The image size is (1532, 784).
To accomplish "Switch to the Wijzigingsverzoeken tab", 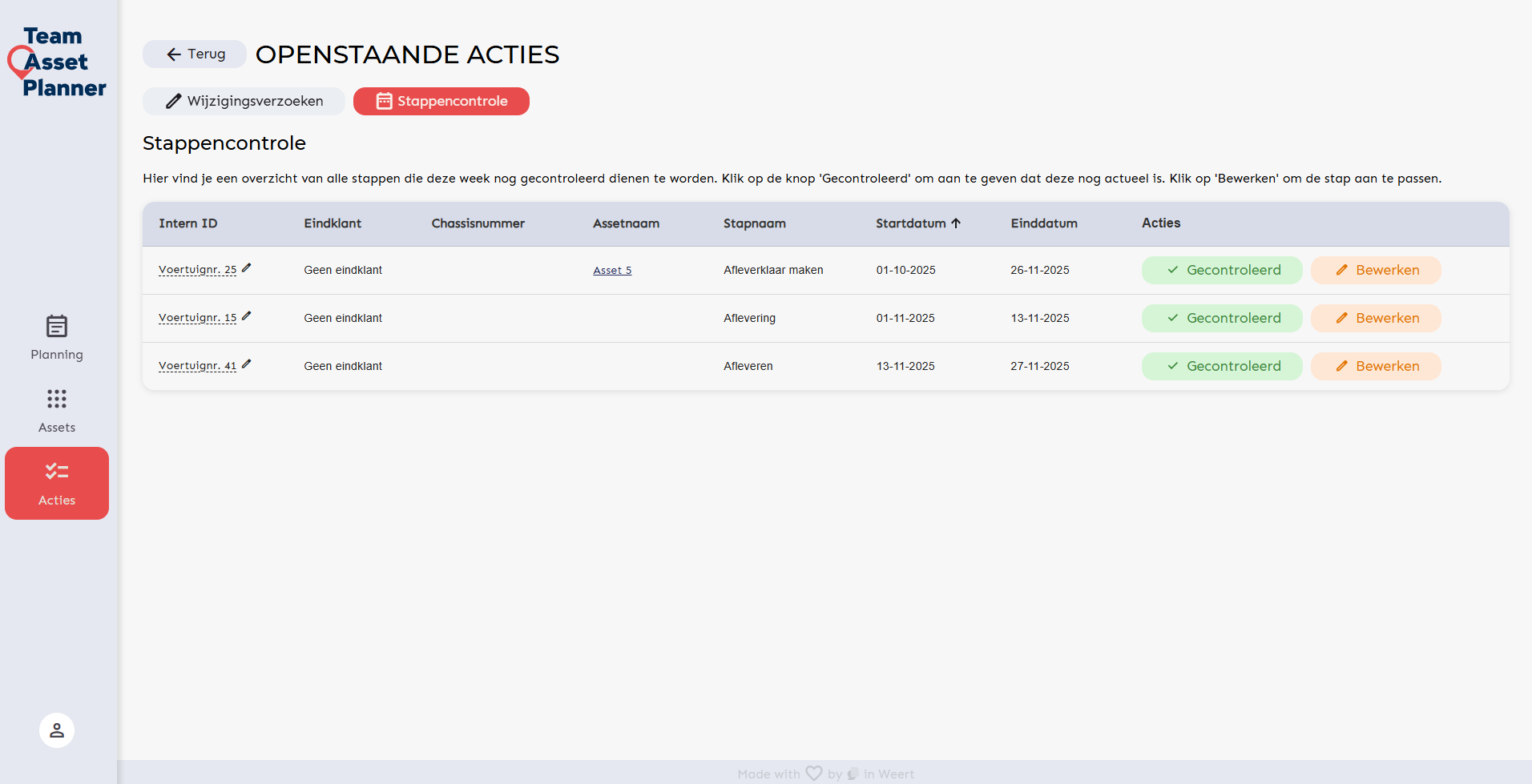I will (243, 101).
